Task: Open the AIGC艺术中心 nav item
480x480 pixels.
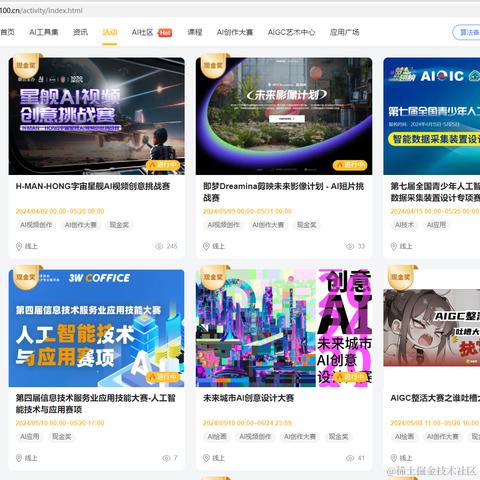Action: click(x=291, y=32)
